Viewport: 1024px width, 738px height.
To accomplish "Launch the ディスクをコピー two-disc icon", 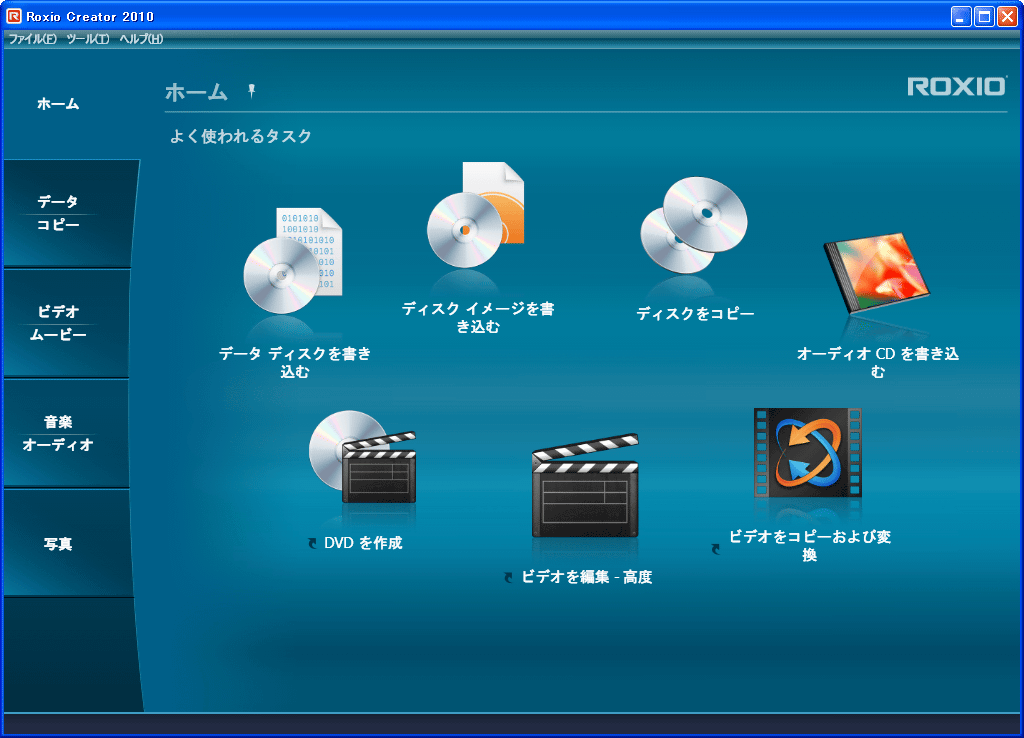I will click(694, 225).
